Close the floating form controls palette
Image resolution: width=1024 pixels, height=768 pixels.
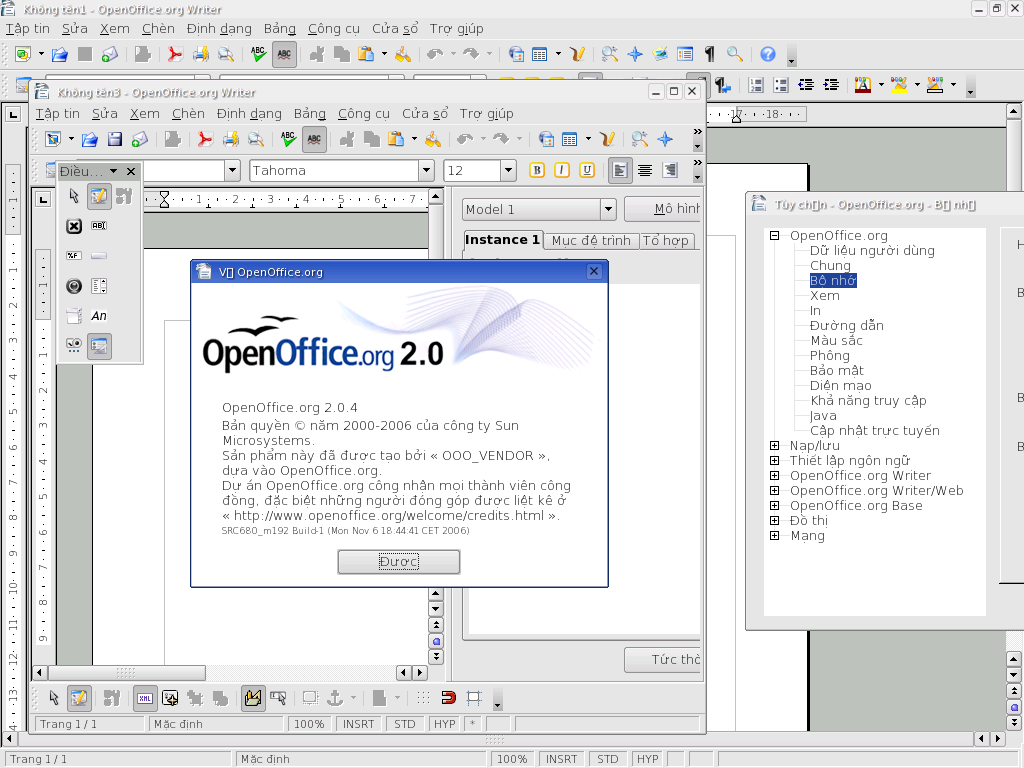coord(131,171)
